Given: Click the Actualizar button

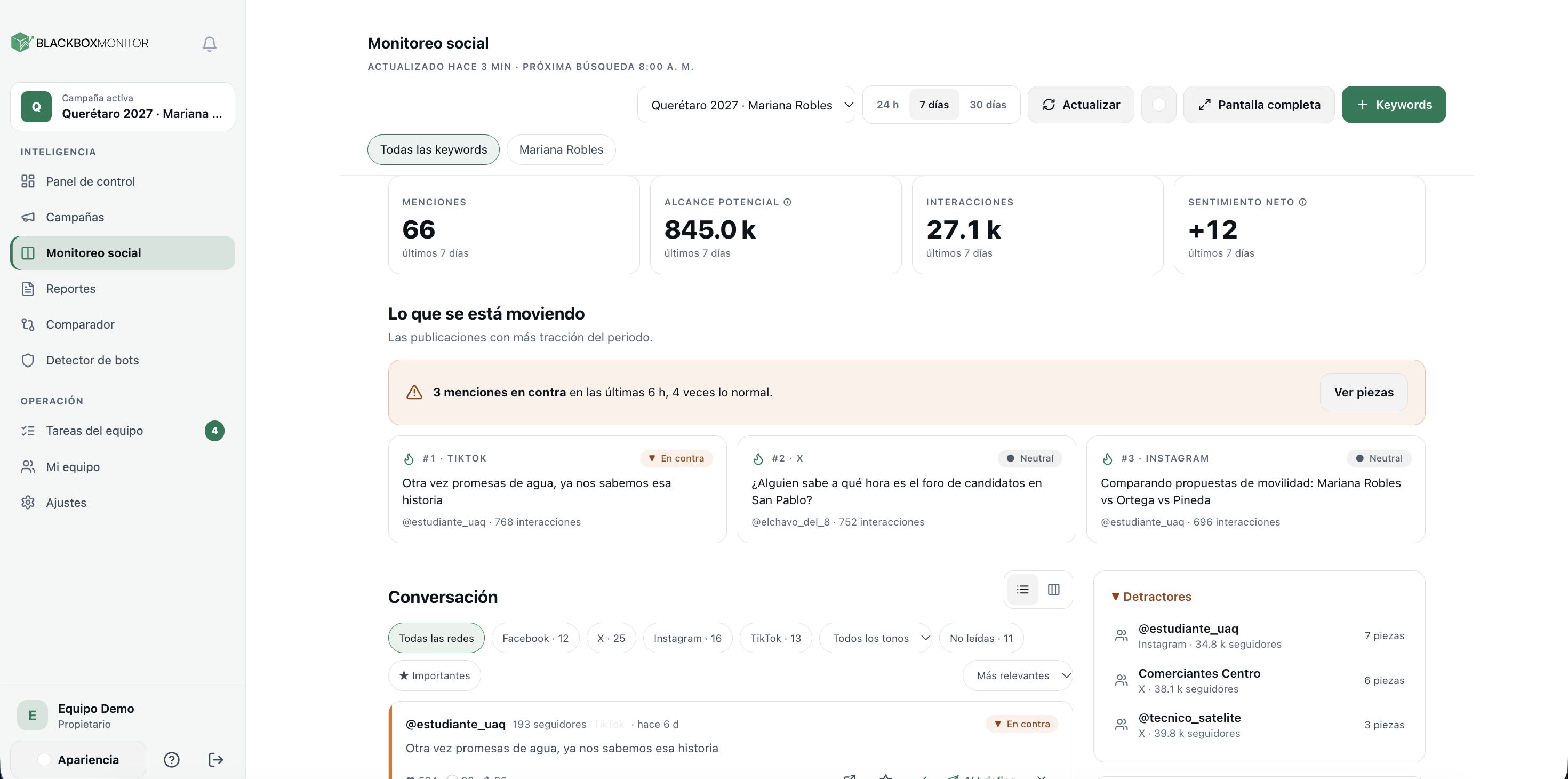Looking at the screenshot, I should click(x=1081, y=105).
